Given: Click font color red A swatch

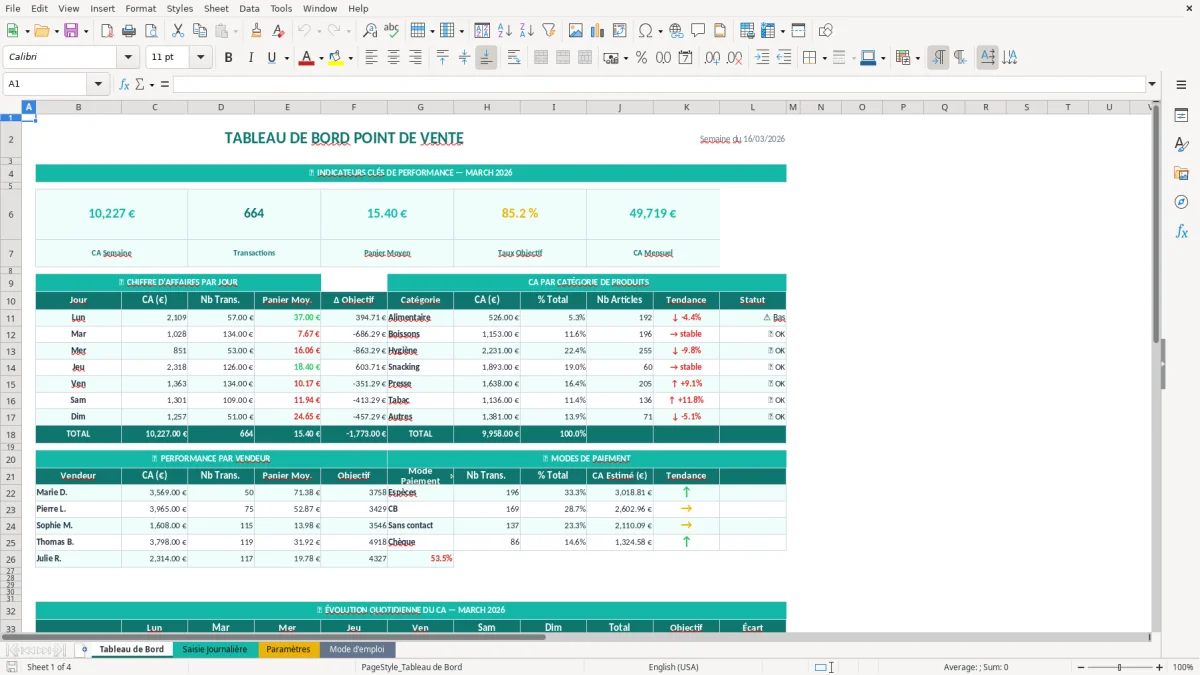Looking at the screenshot, I should click(x=306, y=58).
